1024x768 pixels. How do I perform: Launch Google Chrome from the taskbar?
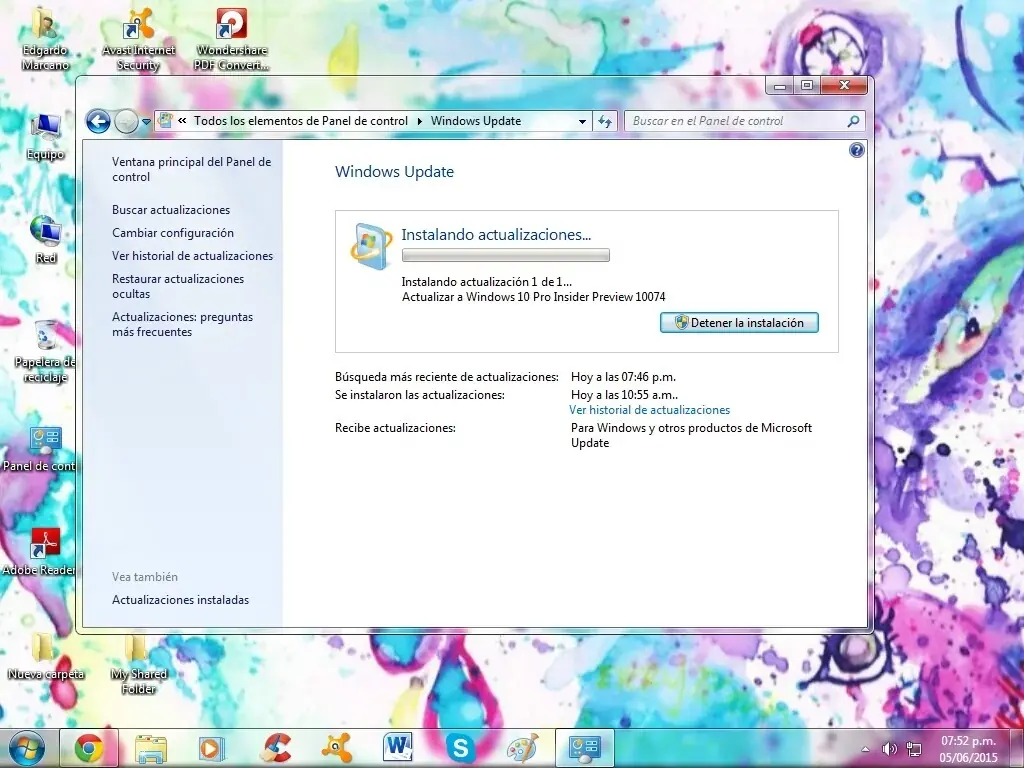click(x=89, y=748)
